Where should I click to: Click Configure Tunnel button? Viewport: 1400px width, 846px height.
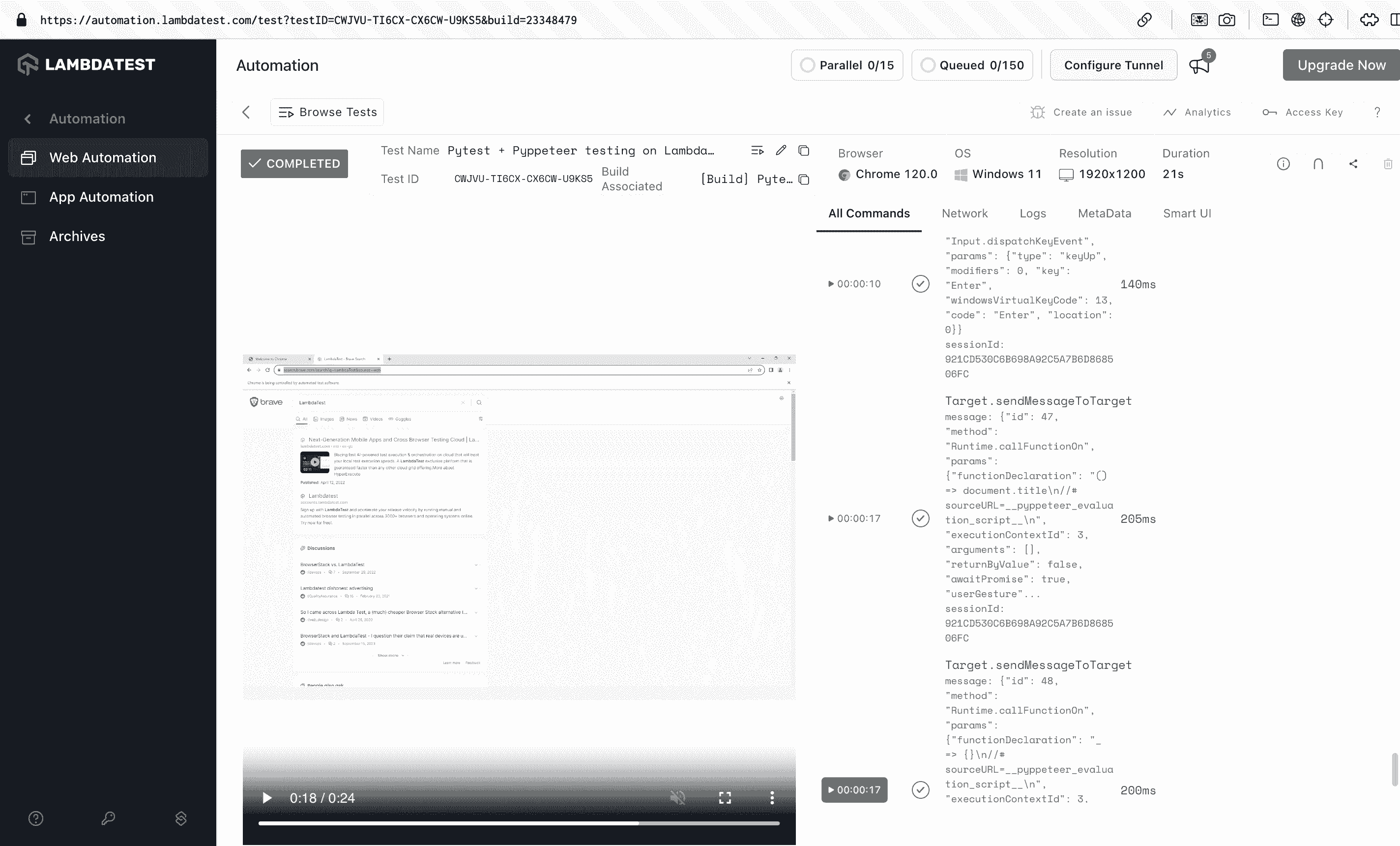point(1113,65)
